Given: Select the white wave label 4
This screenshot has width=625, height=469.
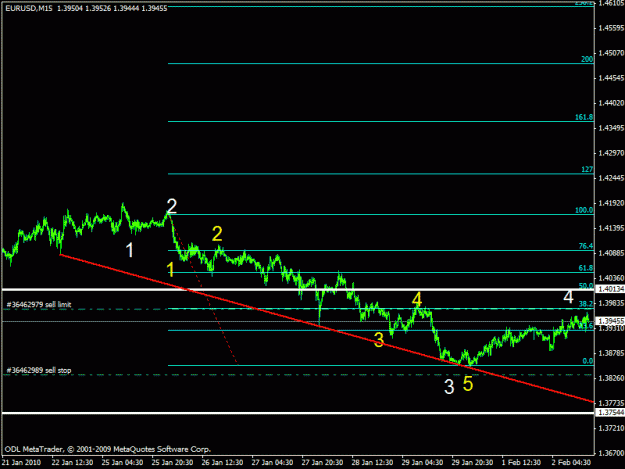Looking at the screenshot, I should [x=568, y=297].
